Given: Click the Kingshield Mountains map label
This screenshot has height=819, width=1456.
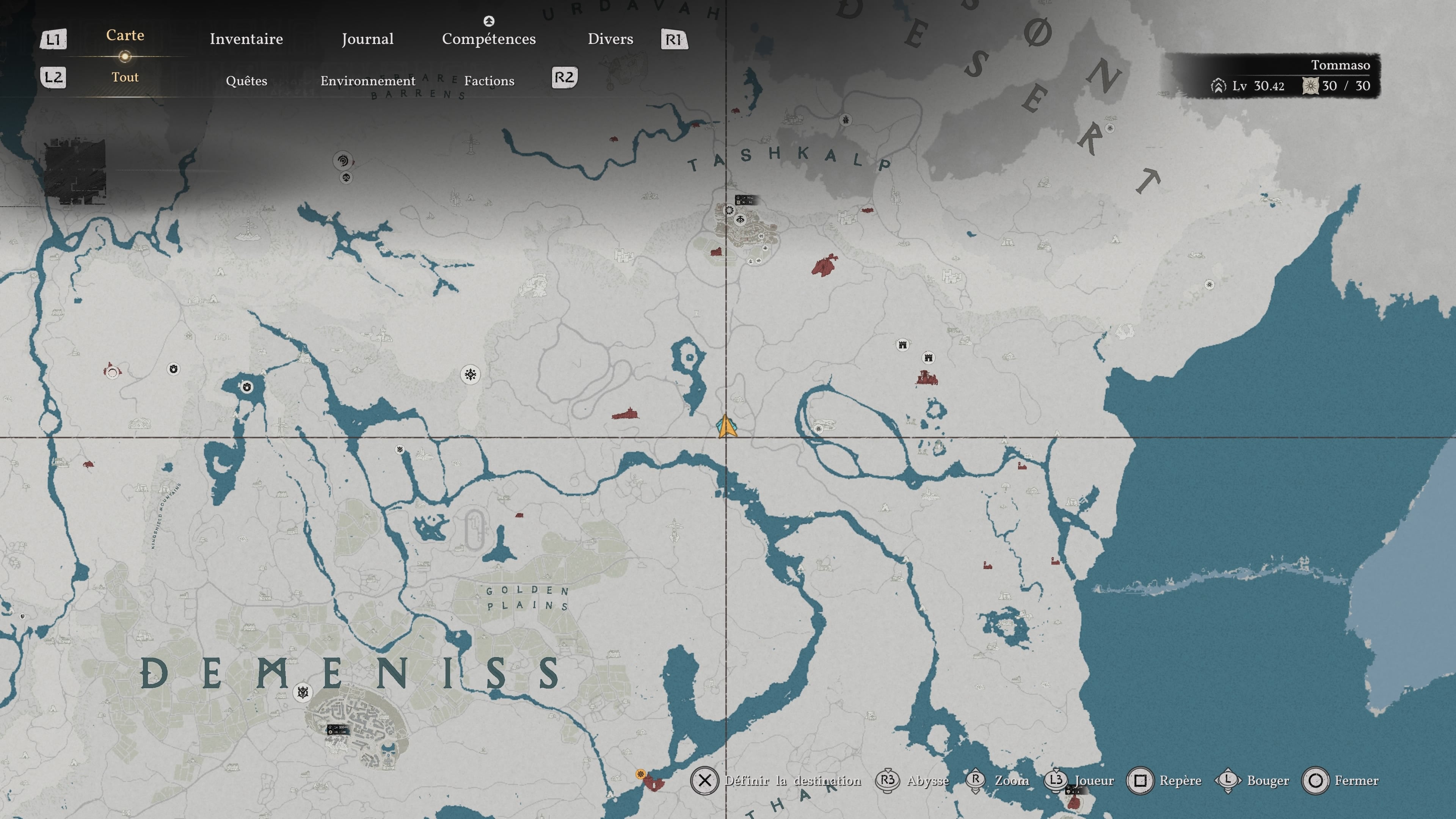Looking at the screenshot, I should 166,516.
